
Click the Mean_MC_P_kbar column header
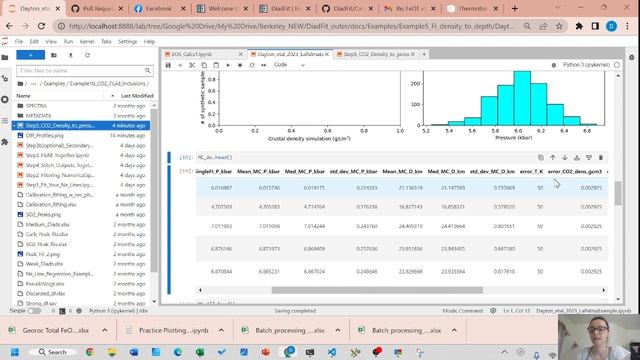click(x=258, y=172)
